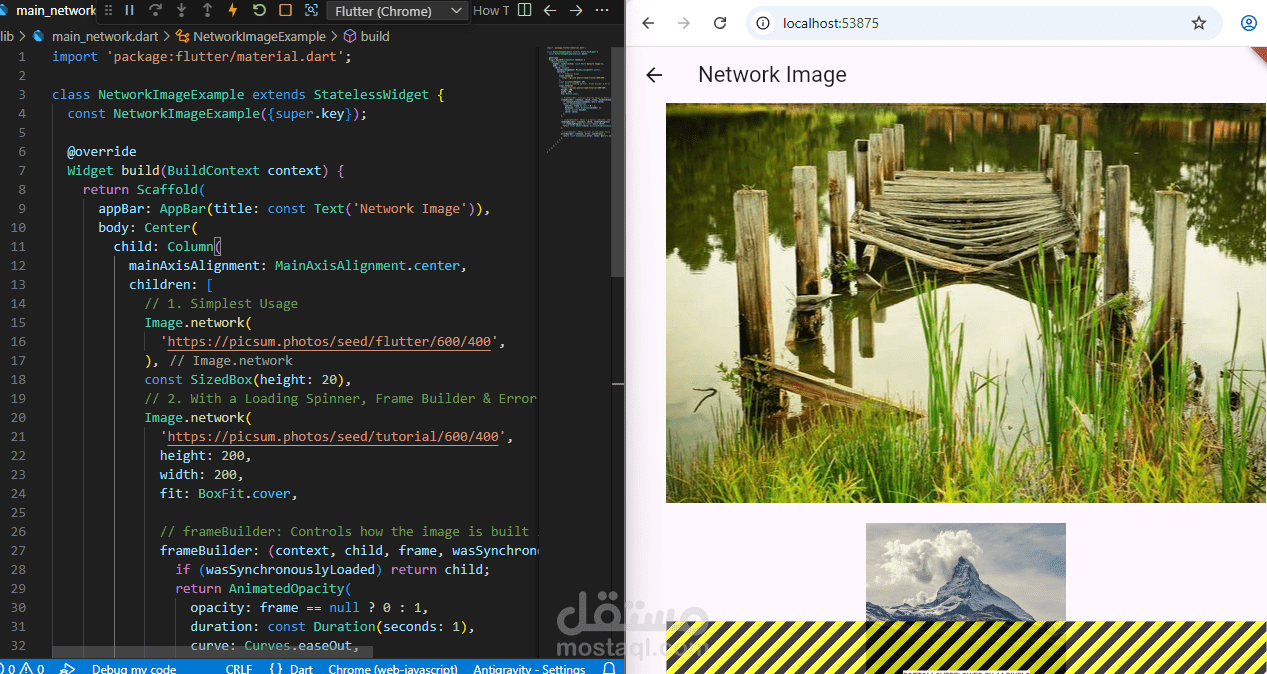
Task: Open Antigravity - Settings from status bar
Action: (x=529, y=668)
